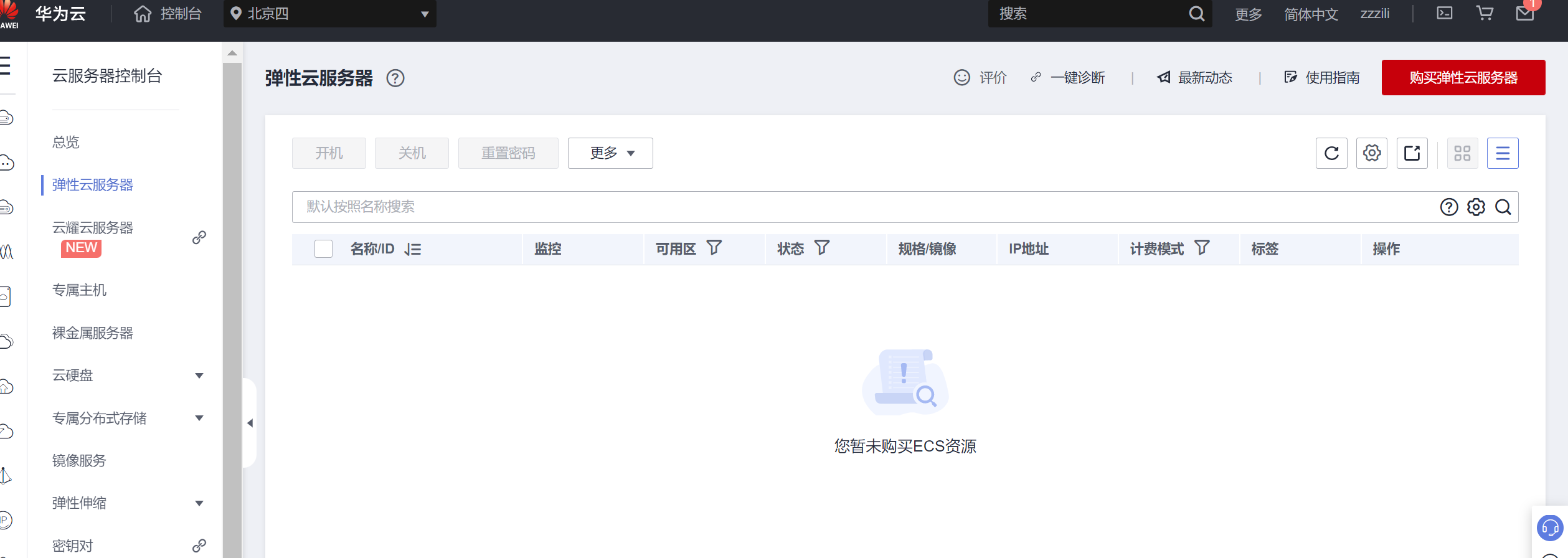Click link icon beside 云耀云服务器
Viewport: 1568px width, 558px height.
(199, 237)
